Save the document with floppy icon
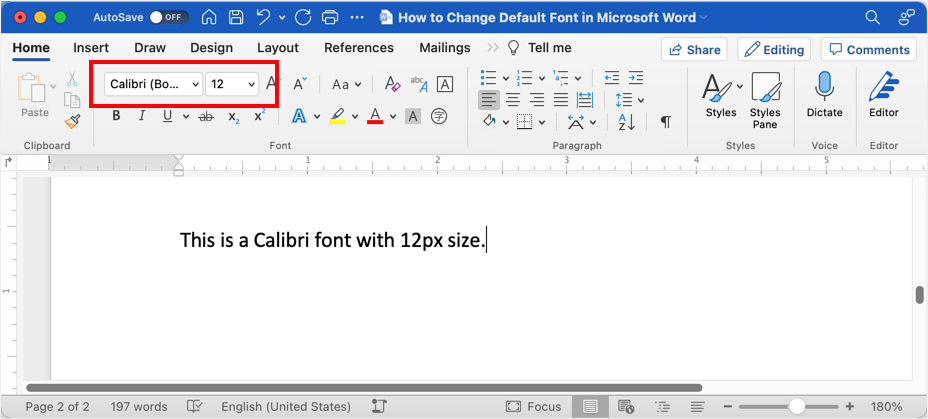 (236, 17)
